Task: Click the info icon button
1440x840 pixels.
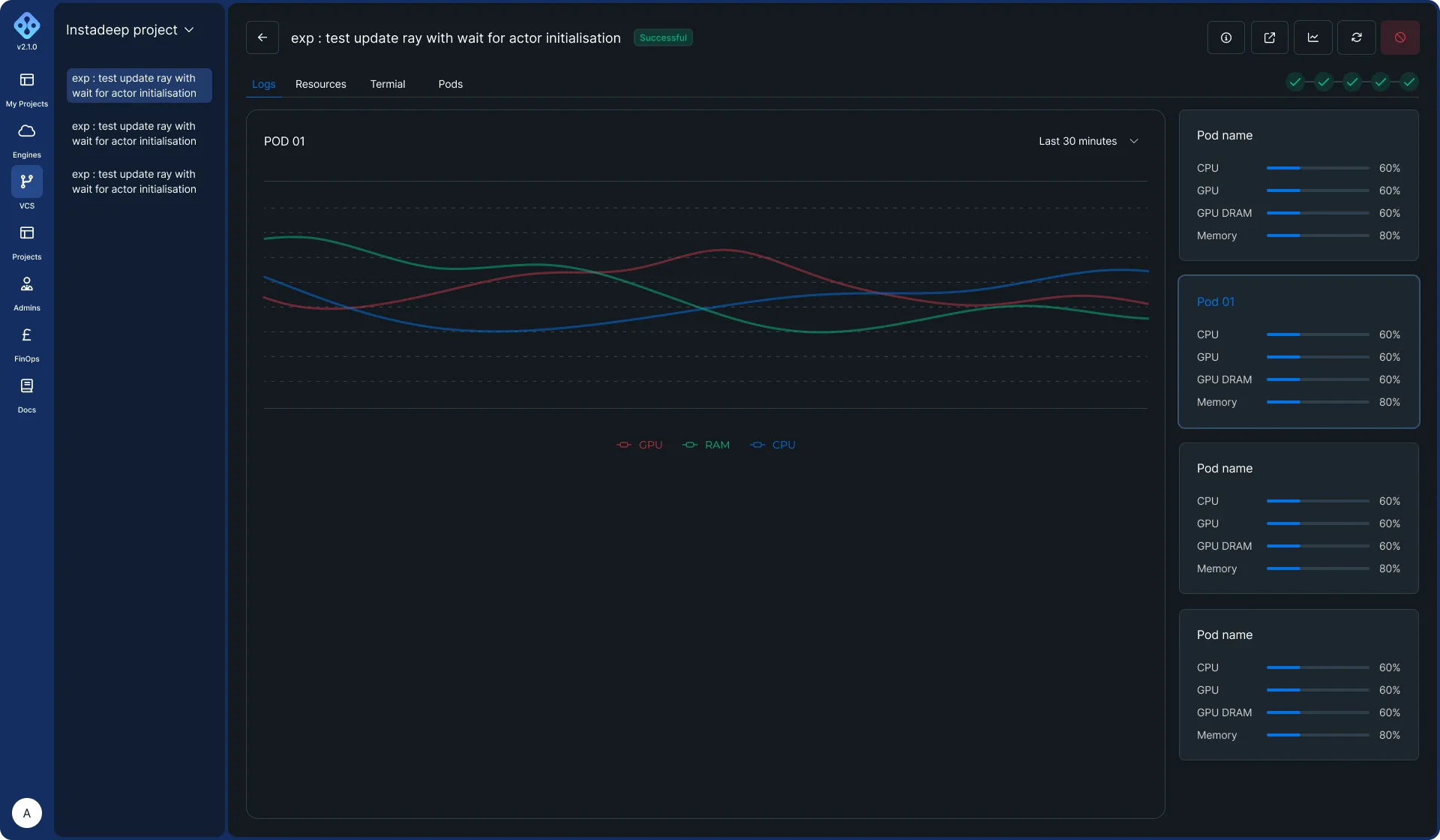Action: [1226, 37]
